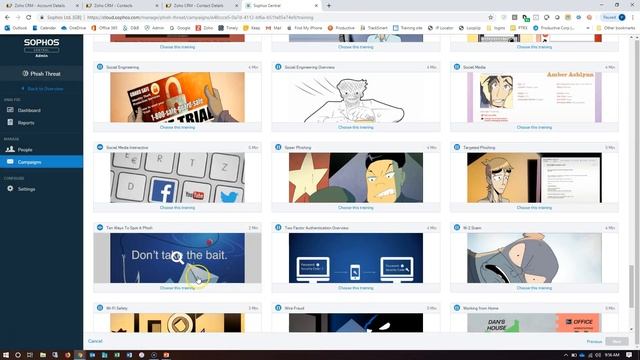This screenshot has height=360, width=640.
Task: Expand the Other bookmarks folder
Action: point(616,28)
